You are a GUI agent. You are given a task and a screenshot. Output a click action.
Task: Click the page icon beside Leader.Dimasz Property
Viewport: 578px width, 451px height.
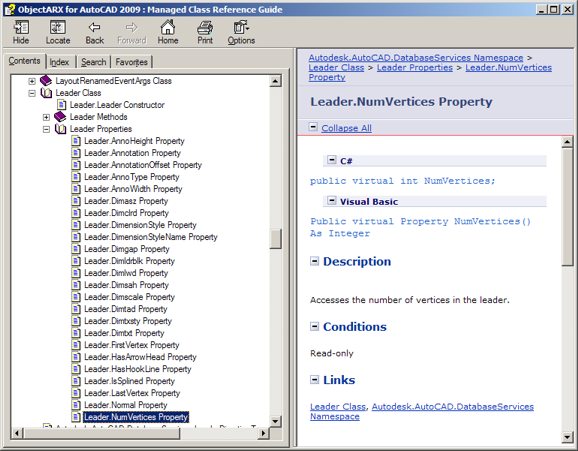coord(76,201)
